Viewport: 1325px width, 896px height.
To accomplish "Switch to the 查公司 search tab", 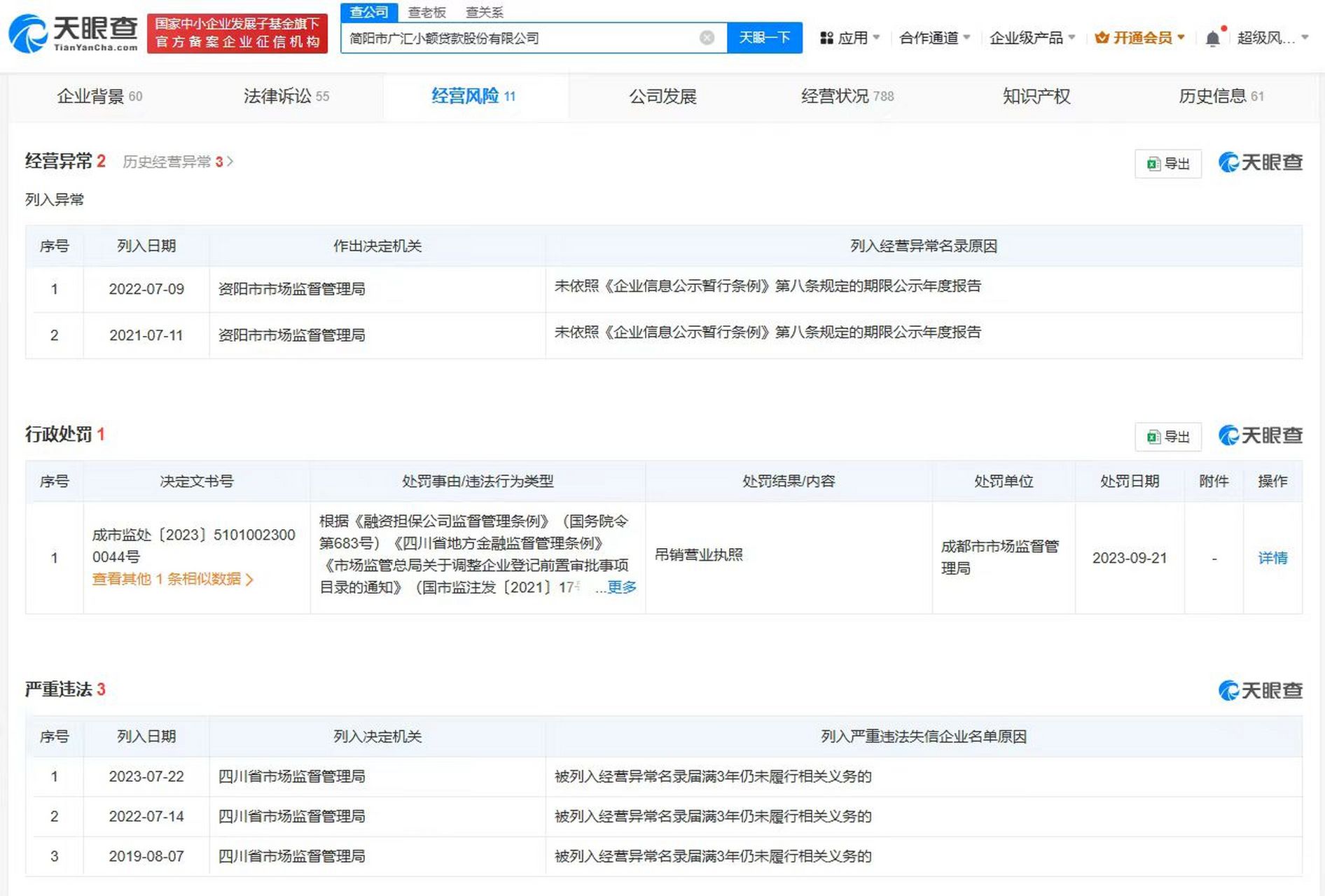I will pyautogui.click(x=369, y=12).
